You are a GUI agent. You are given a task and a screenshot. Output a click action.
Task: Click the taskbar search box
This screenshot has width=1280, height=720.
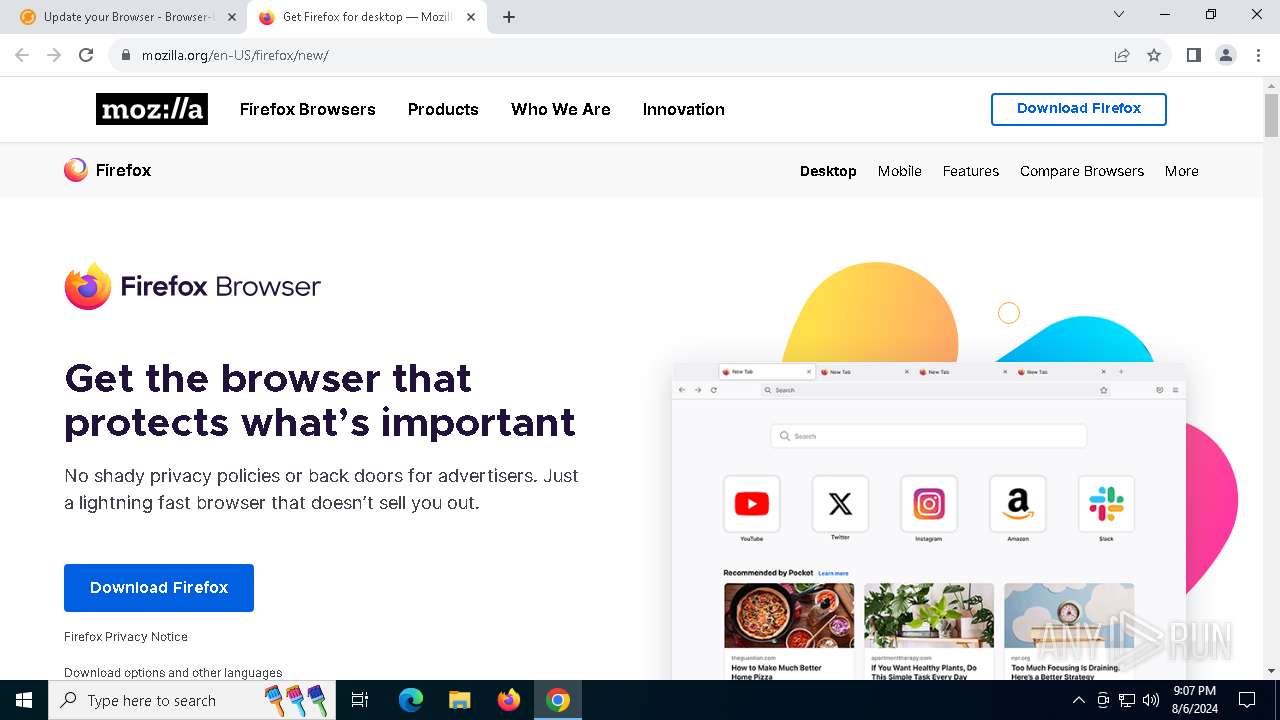click(190, 700)
